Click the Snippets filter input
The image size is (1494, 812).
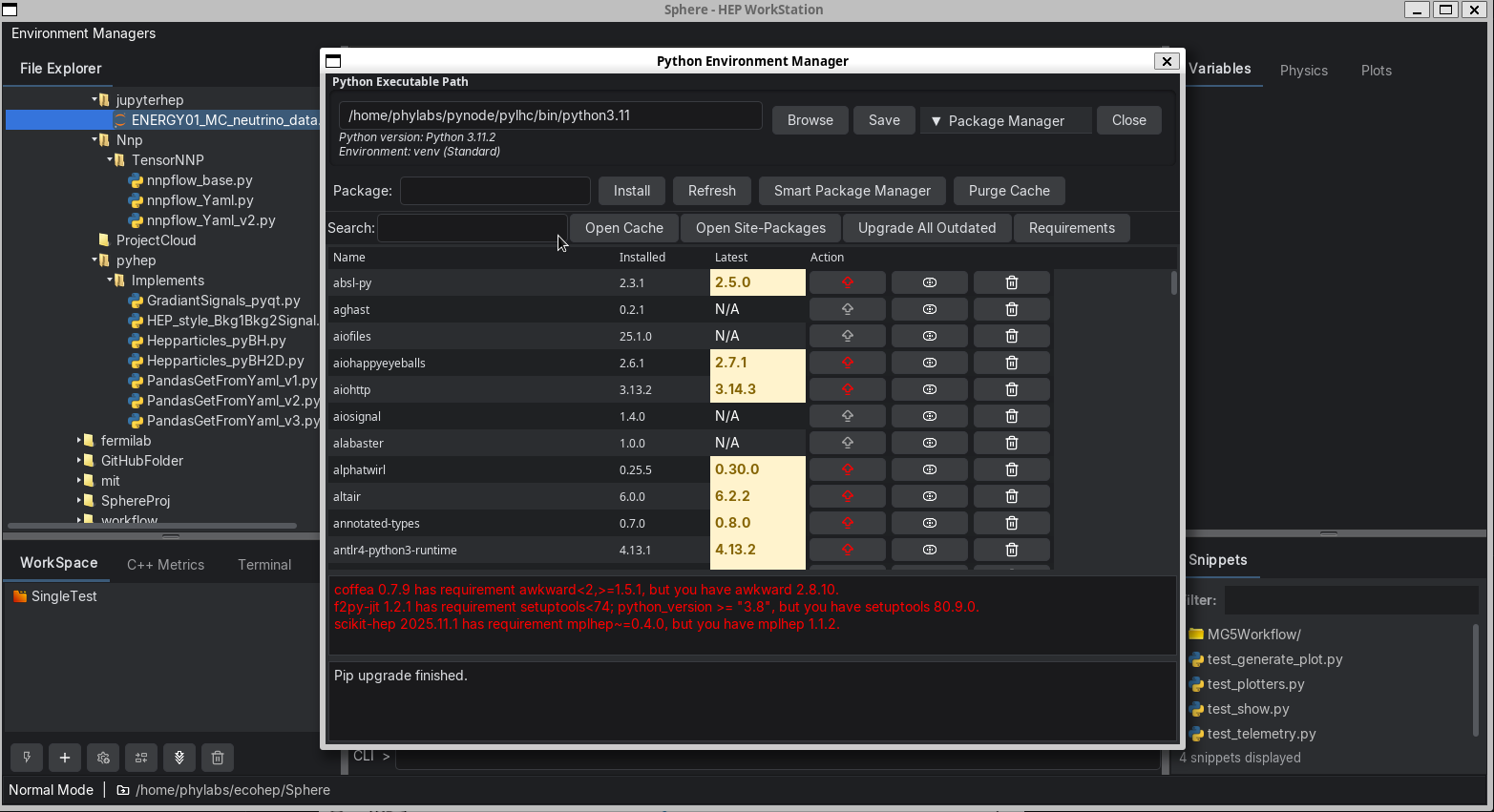1351,600
